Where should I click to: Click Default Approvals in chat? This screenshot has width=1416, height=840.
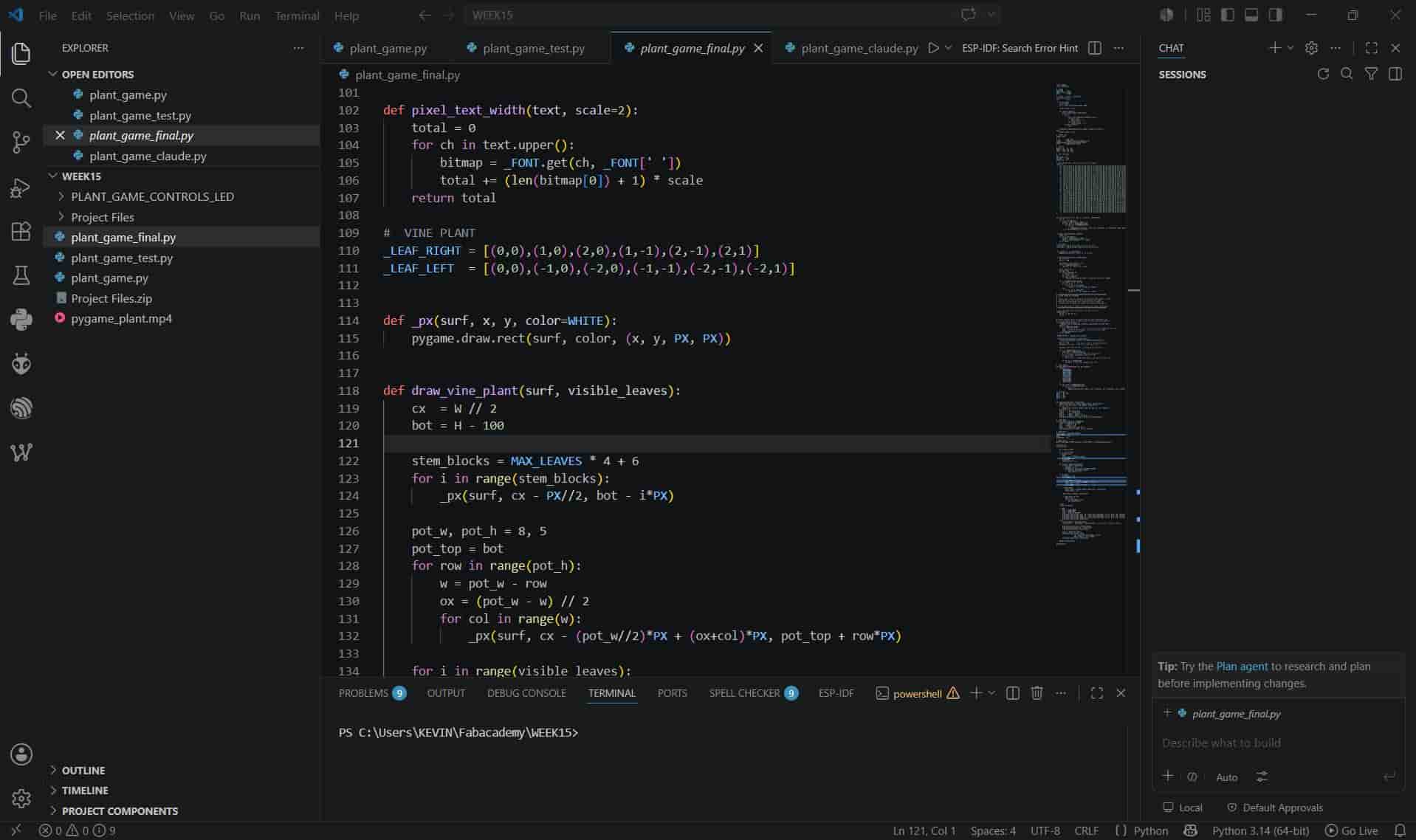[1274, 808]
